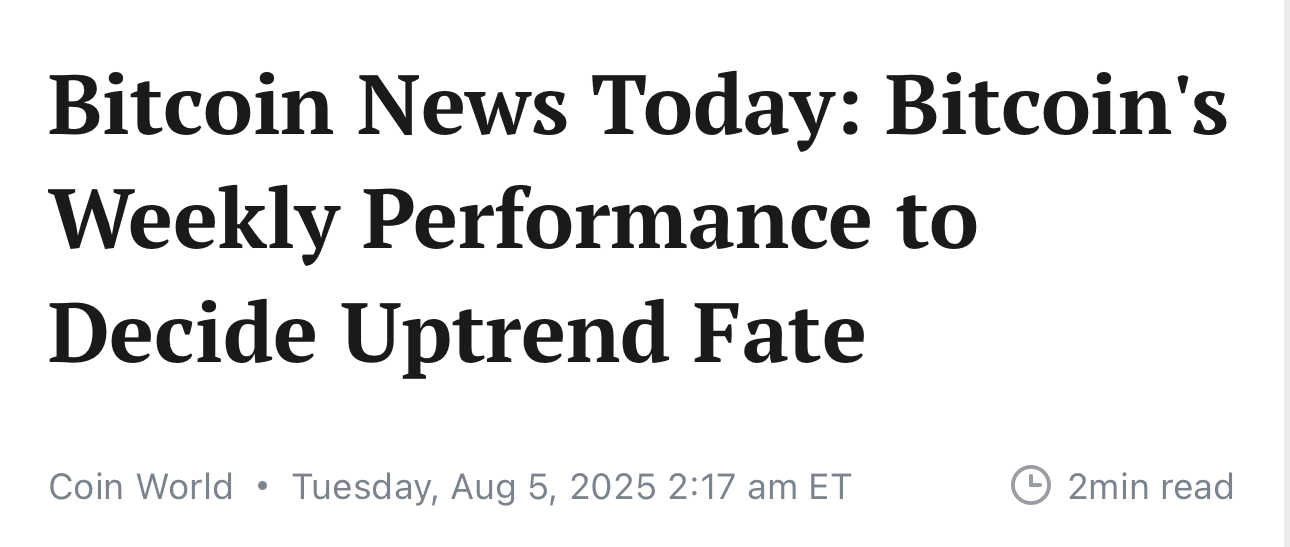Click the bullet separator after Coin World
The height and width of the screenshot is (547, 1290).
pyautogui.click(x=262, y=487)
